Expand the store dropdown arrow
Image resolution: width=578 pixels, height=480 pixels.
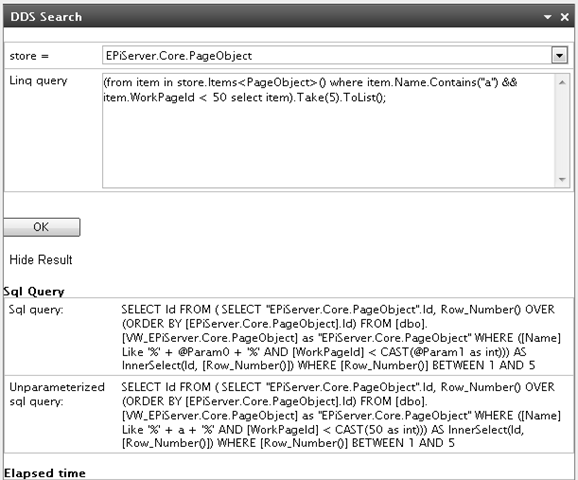559,56
